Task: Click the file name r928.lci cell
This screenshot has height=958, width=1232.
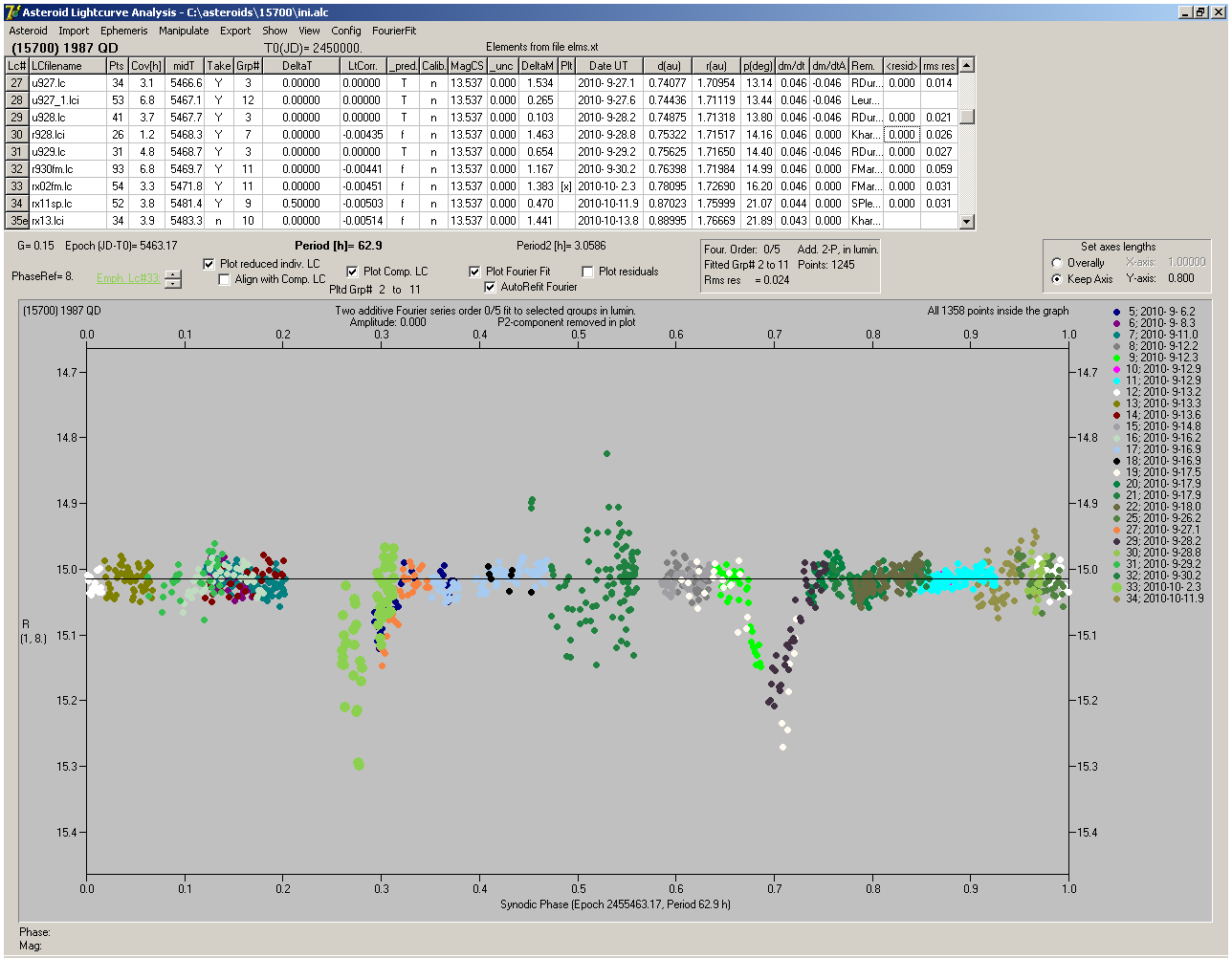Action: pos(67,135)
